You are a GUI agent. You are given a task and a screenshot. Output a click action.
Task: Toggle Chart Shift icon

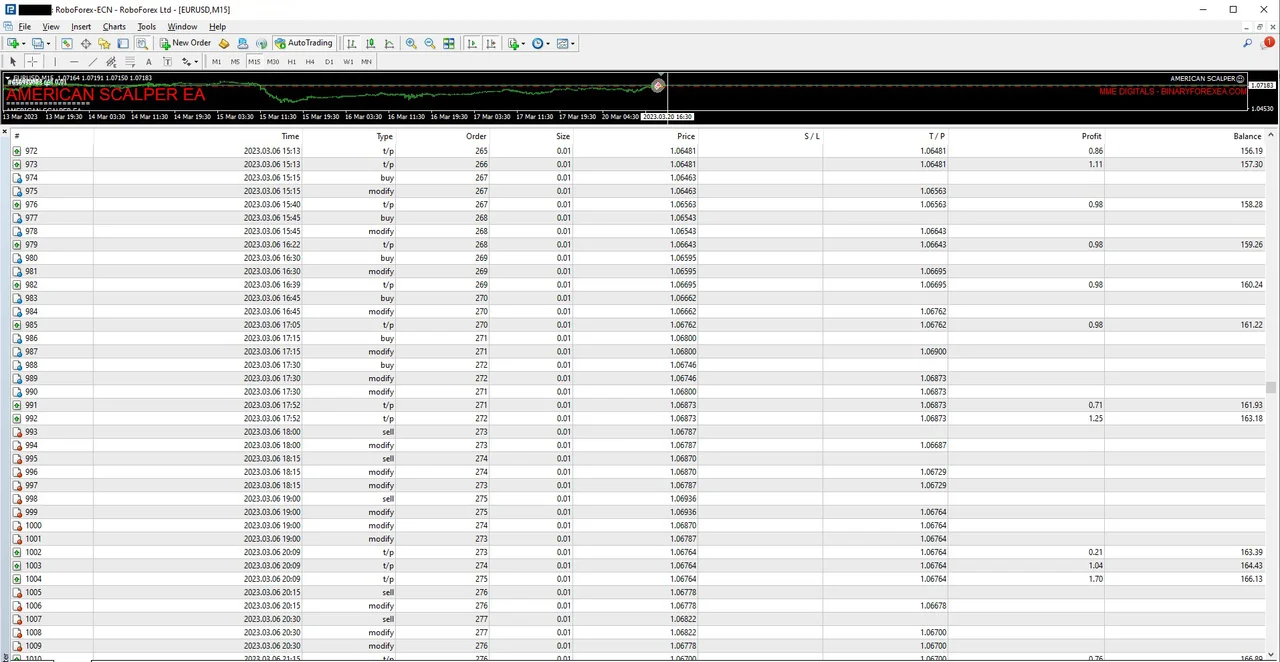pyautogui.click(x=491, y=43)
